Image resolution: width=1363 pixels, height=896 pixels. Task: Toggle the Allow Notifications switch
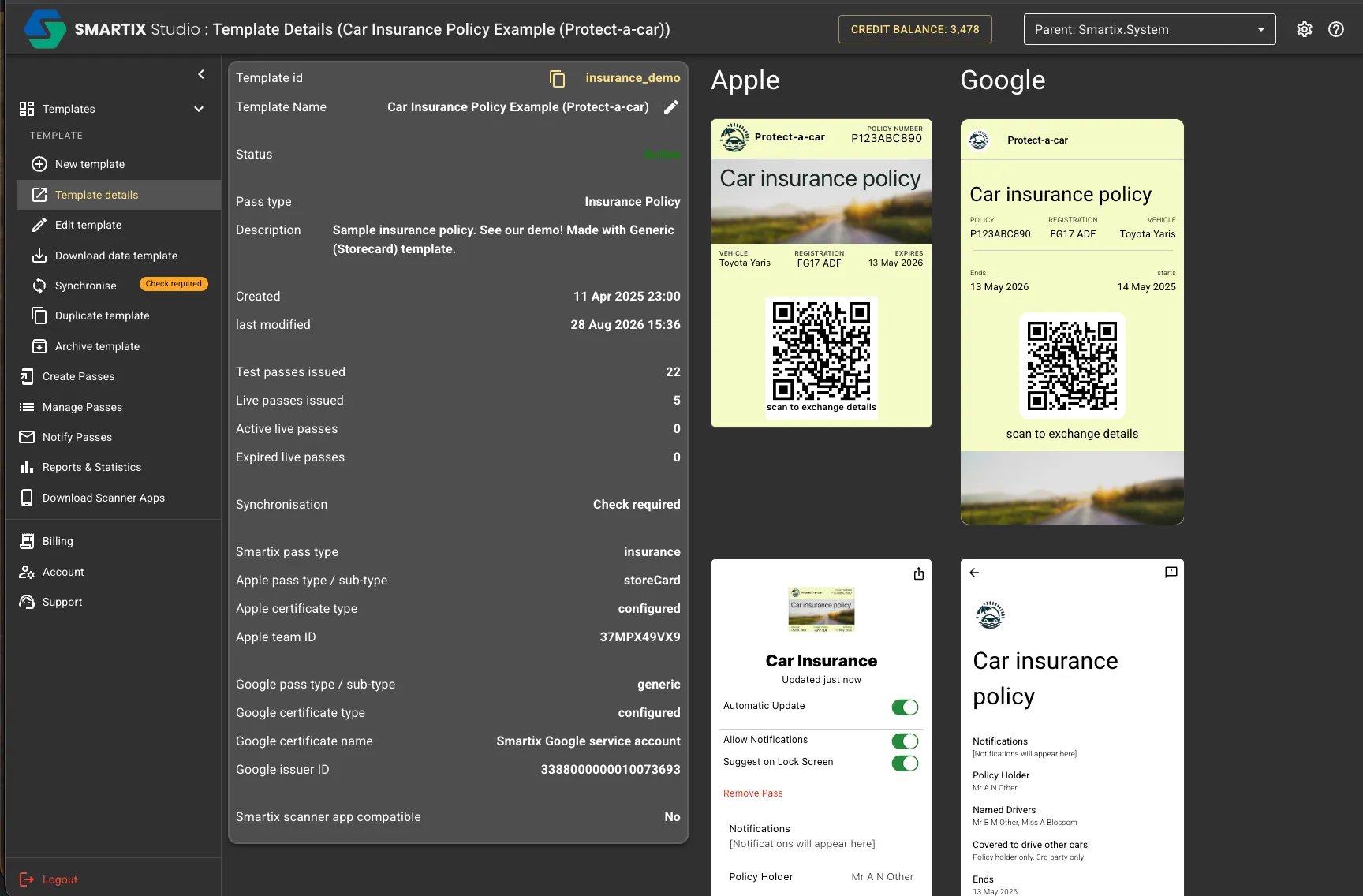click(905, 741)
